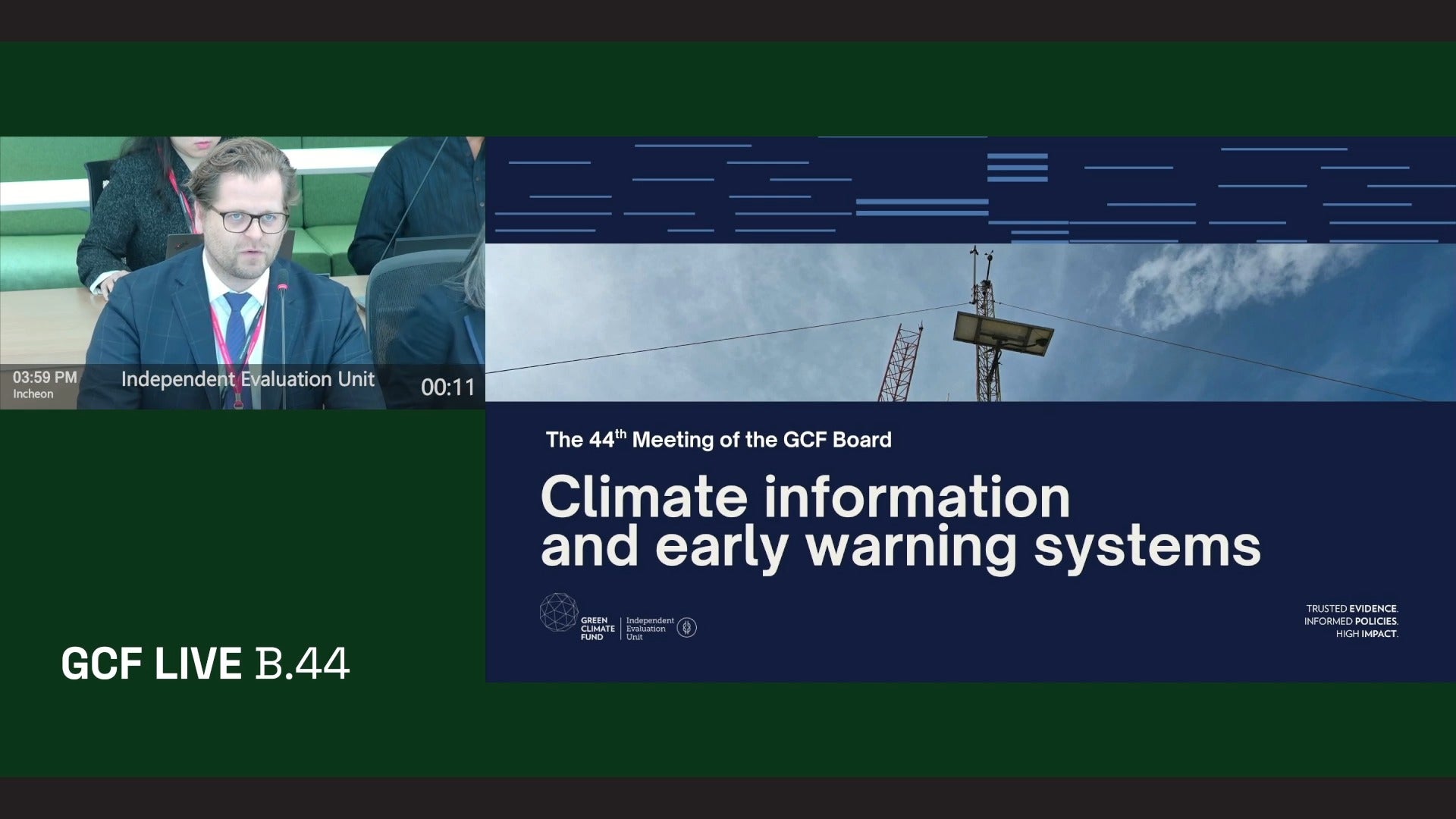1456x819 pixels.
Task: Click the HIGH IMPACT tagline
Action: point(1367,634)
